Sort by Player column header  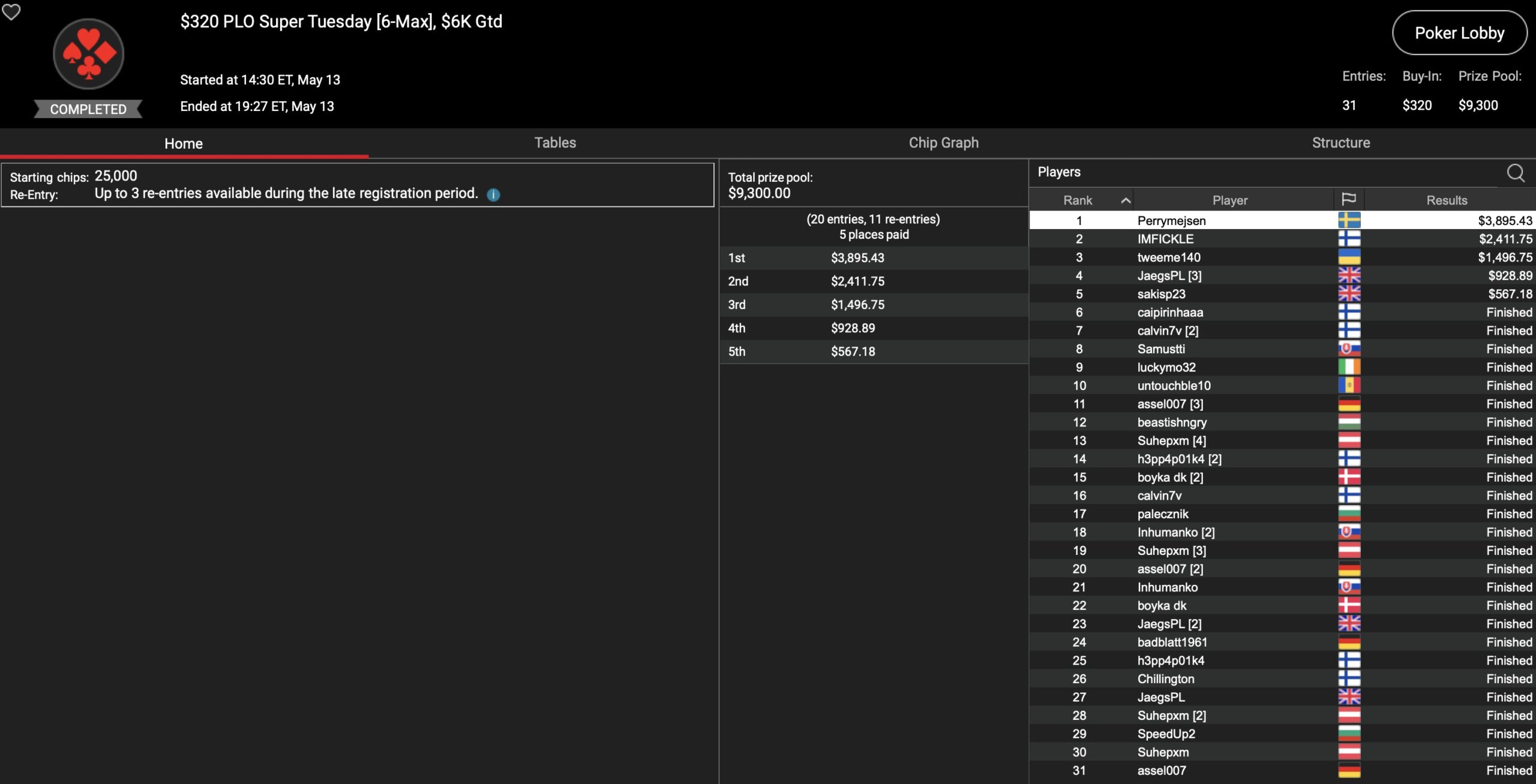click(x=1229, y=200)
